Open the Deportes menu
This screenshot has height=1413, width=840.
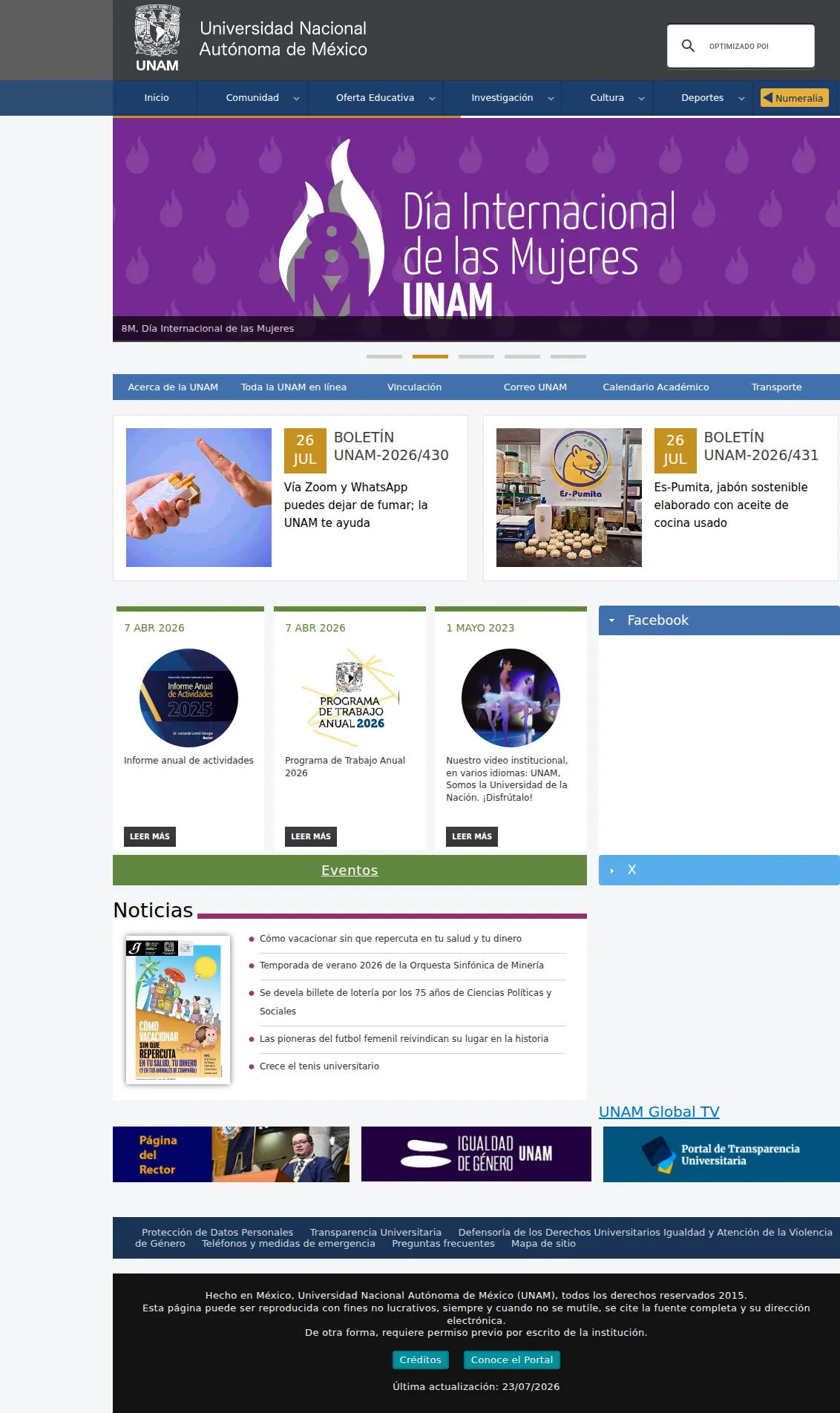click(702, 98)
